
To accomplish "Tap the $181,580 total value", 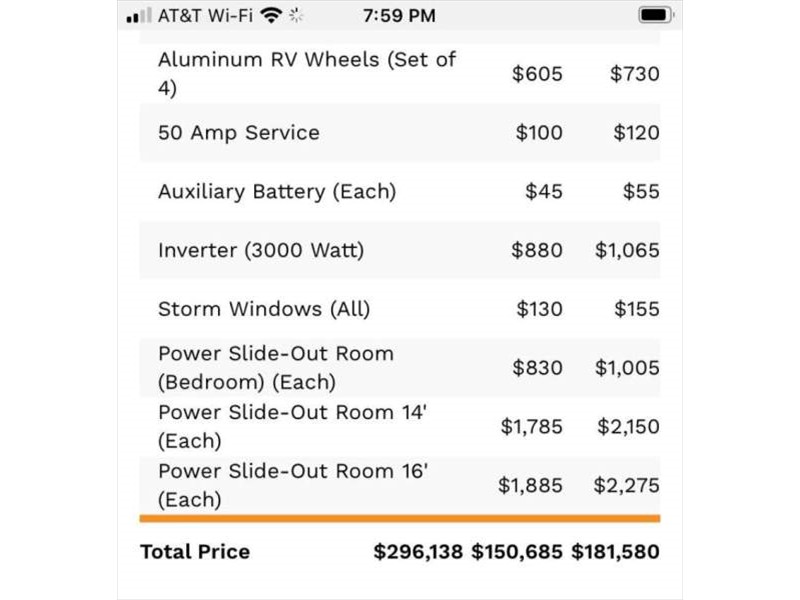I will [615, 551].
